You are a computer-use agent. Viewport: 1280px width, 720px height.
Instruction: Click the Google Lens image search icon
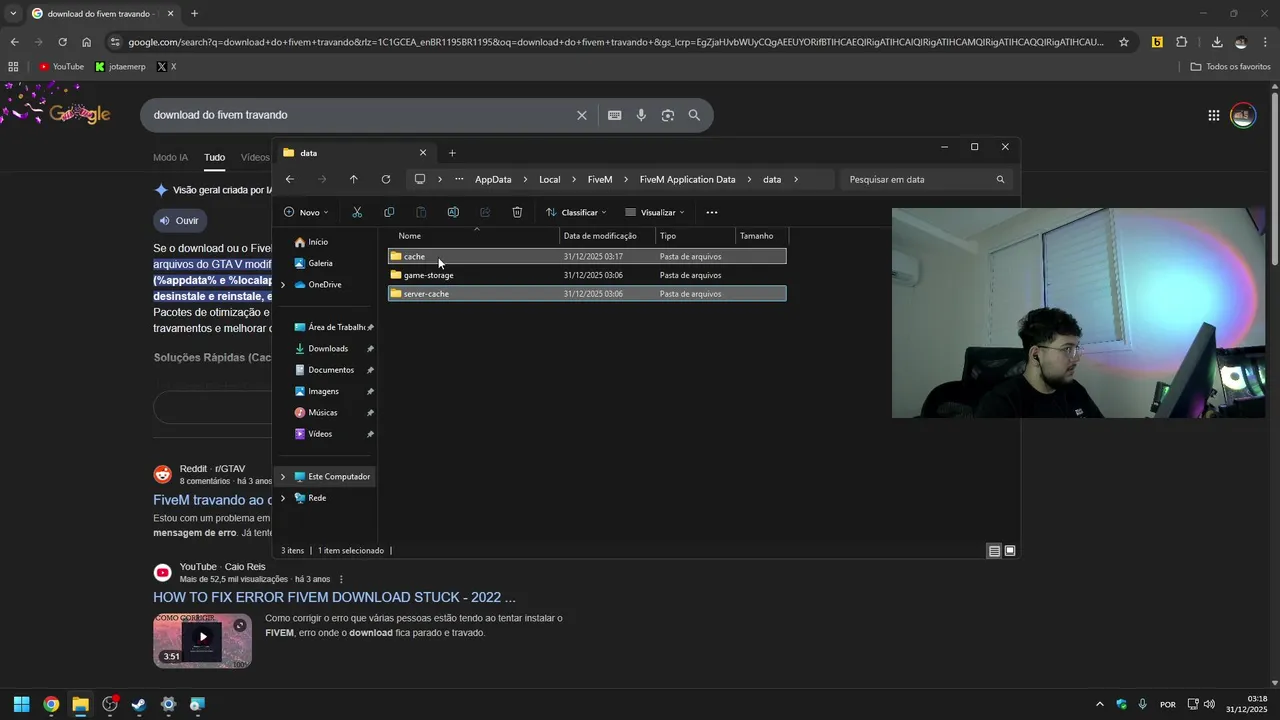(x=668, y=115)
